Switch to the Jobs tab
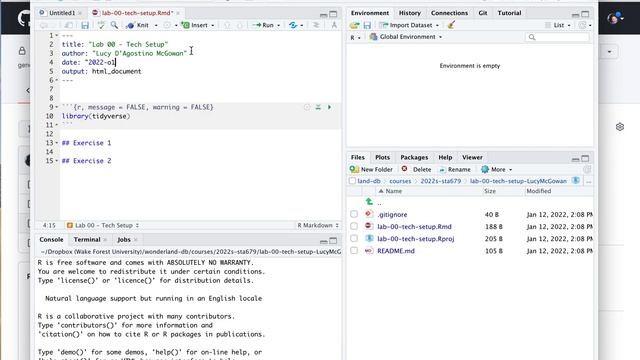Image resolution: width=640 pixels, height=360 pixels. 124,240
